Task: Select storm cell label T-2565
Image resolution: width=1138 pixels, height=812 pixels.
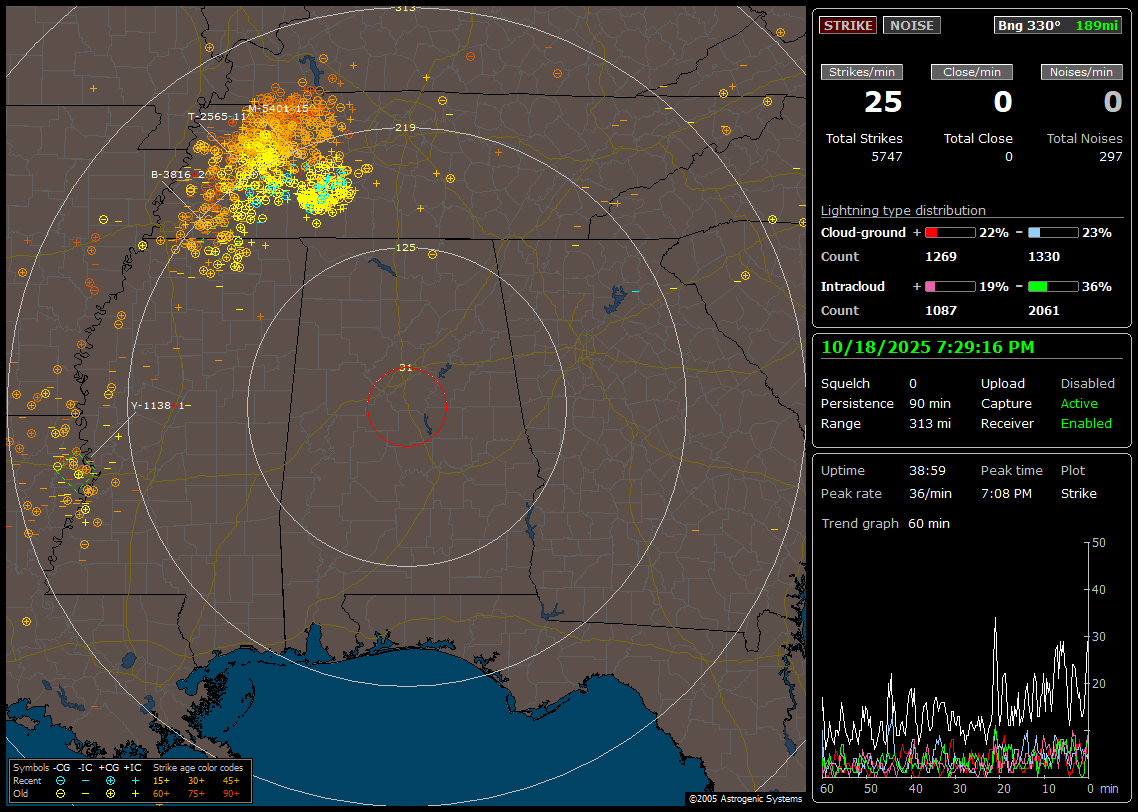Action: pos(217,116)
